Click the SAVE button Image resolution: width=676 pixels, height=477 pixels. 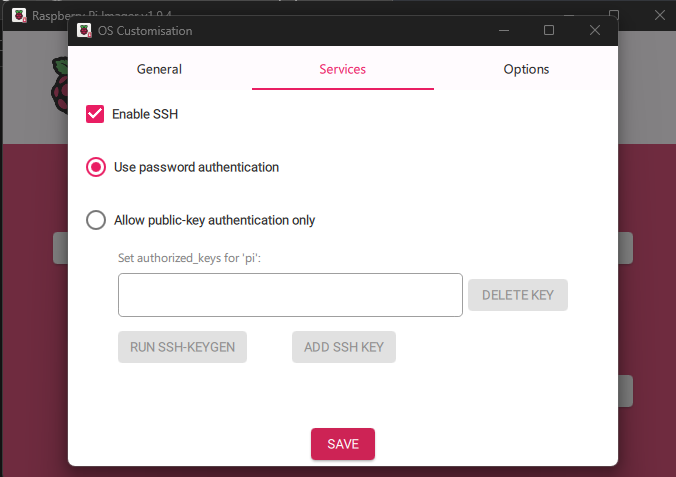pyautogui.click(x=343, y=444)
